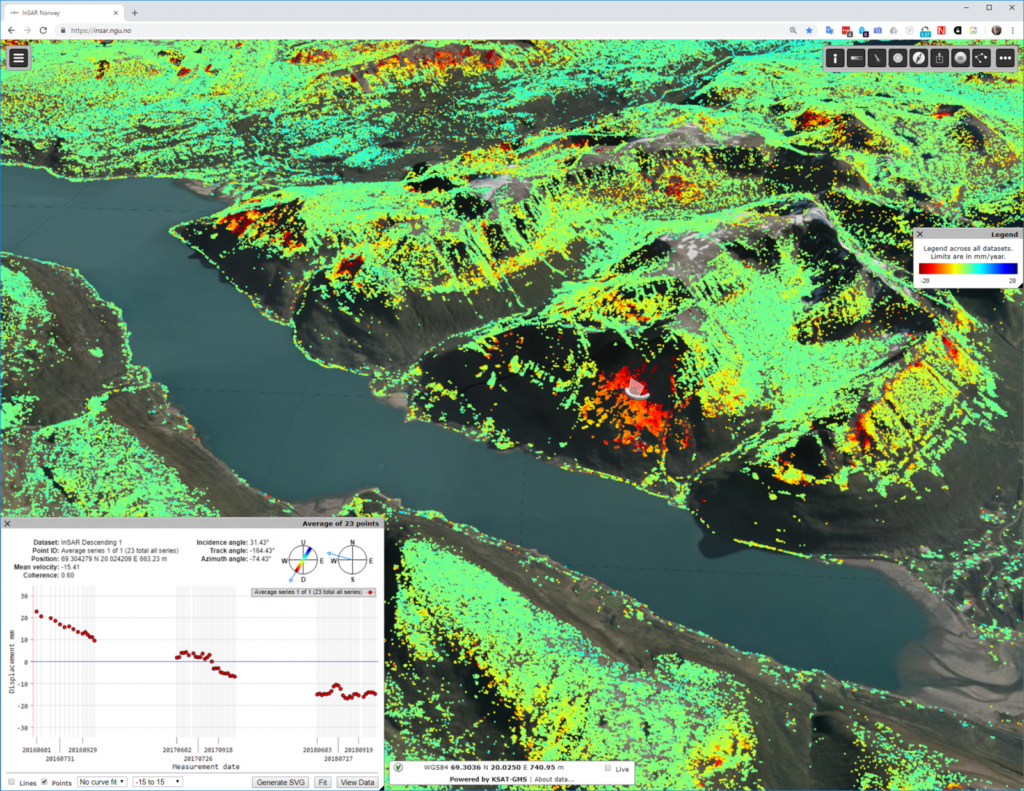Click the Fit button
The image size is (1024, 791).
pyautogui.click(x=323, y=783)
